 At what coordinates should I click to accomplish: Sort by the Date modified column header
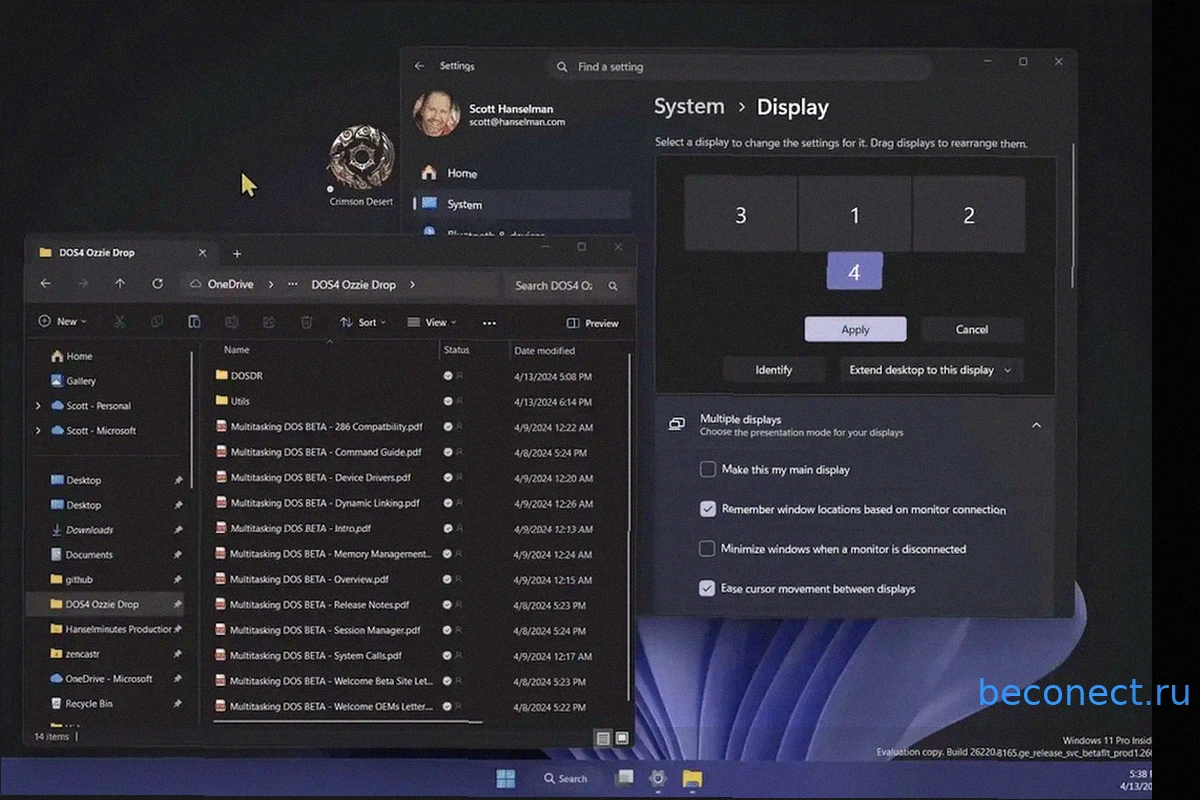[544, 351]
